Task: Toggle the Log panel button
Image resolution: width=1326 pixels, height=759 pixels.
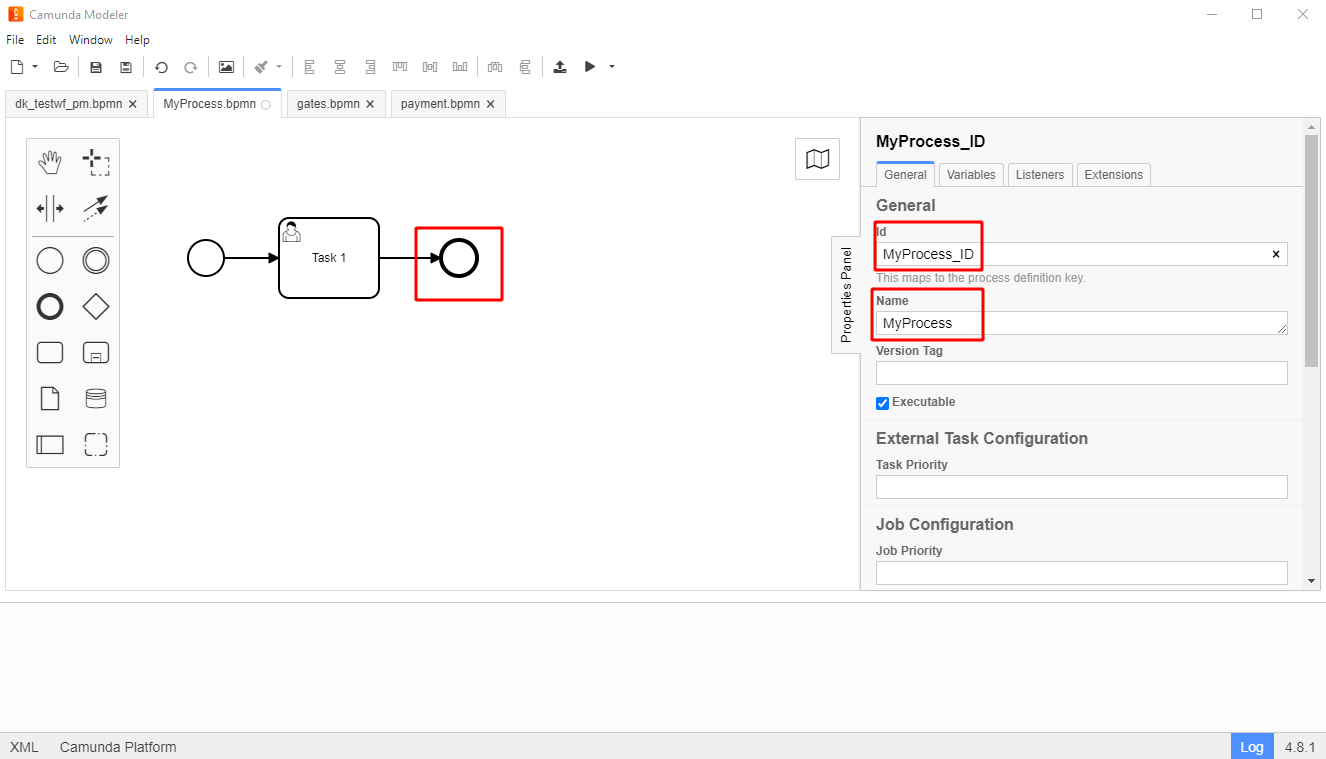Action: coord(1251,747)
